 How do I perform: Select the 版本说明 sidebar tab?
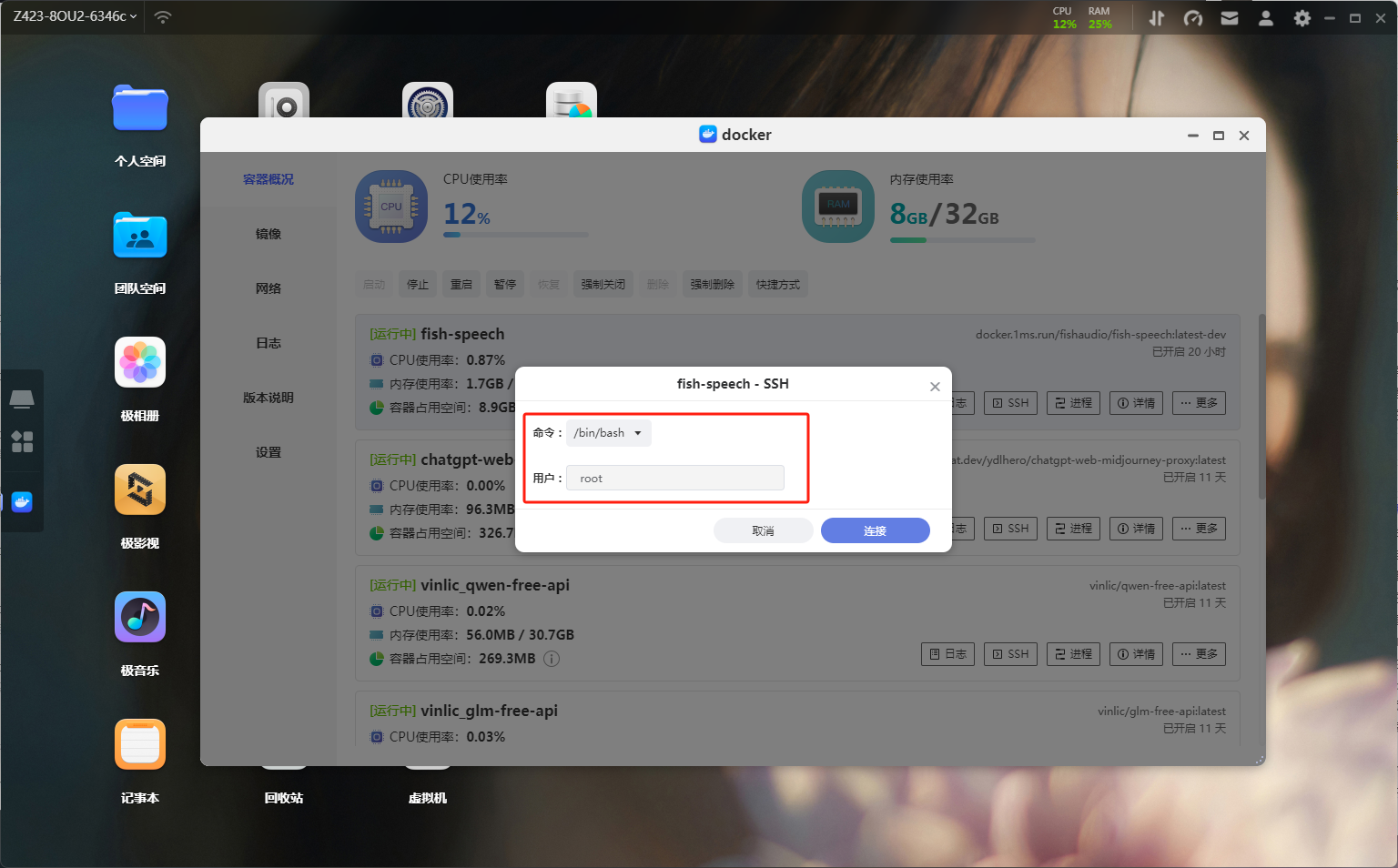(x=268, y=398)
